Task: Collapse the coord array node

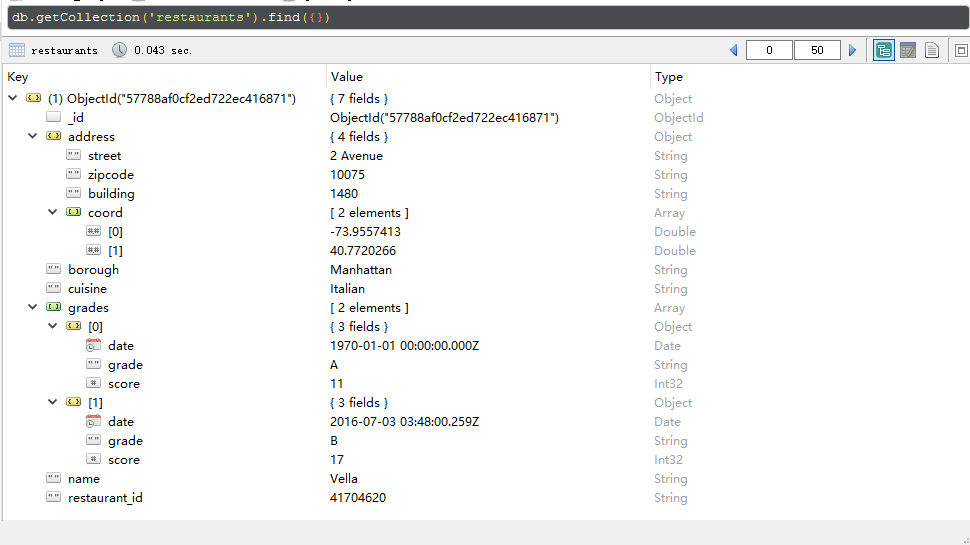Action: pyautogui.click(x=53, y=212)
